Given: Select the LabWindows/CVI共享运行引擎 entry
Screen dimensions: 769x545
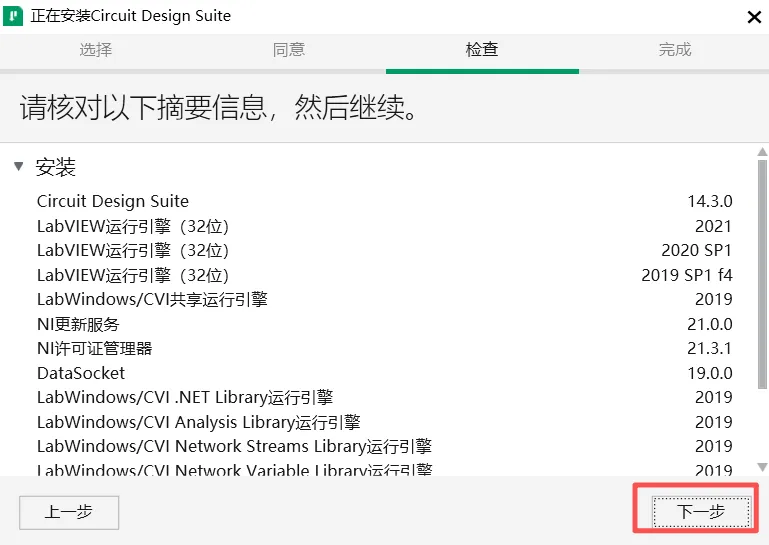Looking at the screenshot, I should 384,299.
